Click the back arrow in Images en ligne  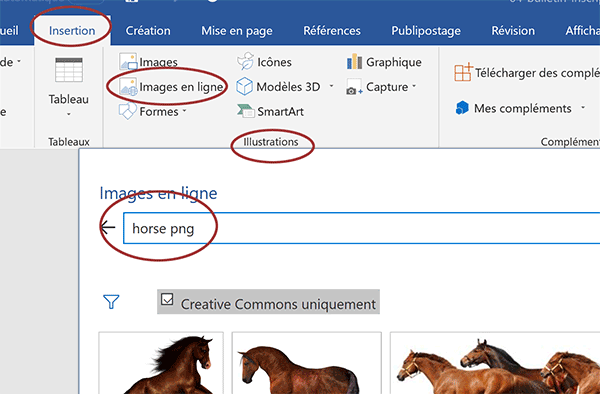pyautogui.click(x=108, y=227)
